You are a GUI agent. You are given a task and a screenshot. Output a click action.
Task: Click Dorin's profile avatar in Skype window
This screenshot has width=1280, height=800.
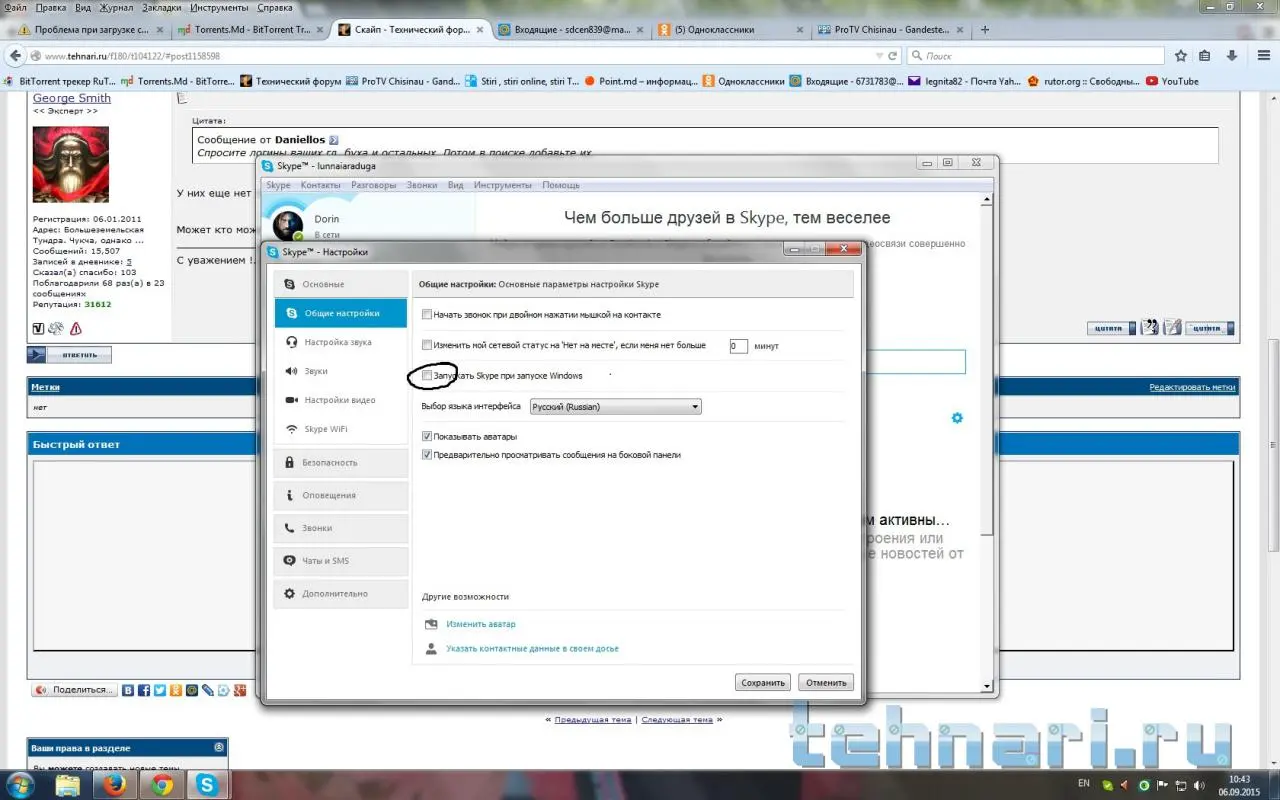tap(288, 224)
